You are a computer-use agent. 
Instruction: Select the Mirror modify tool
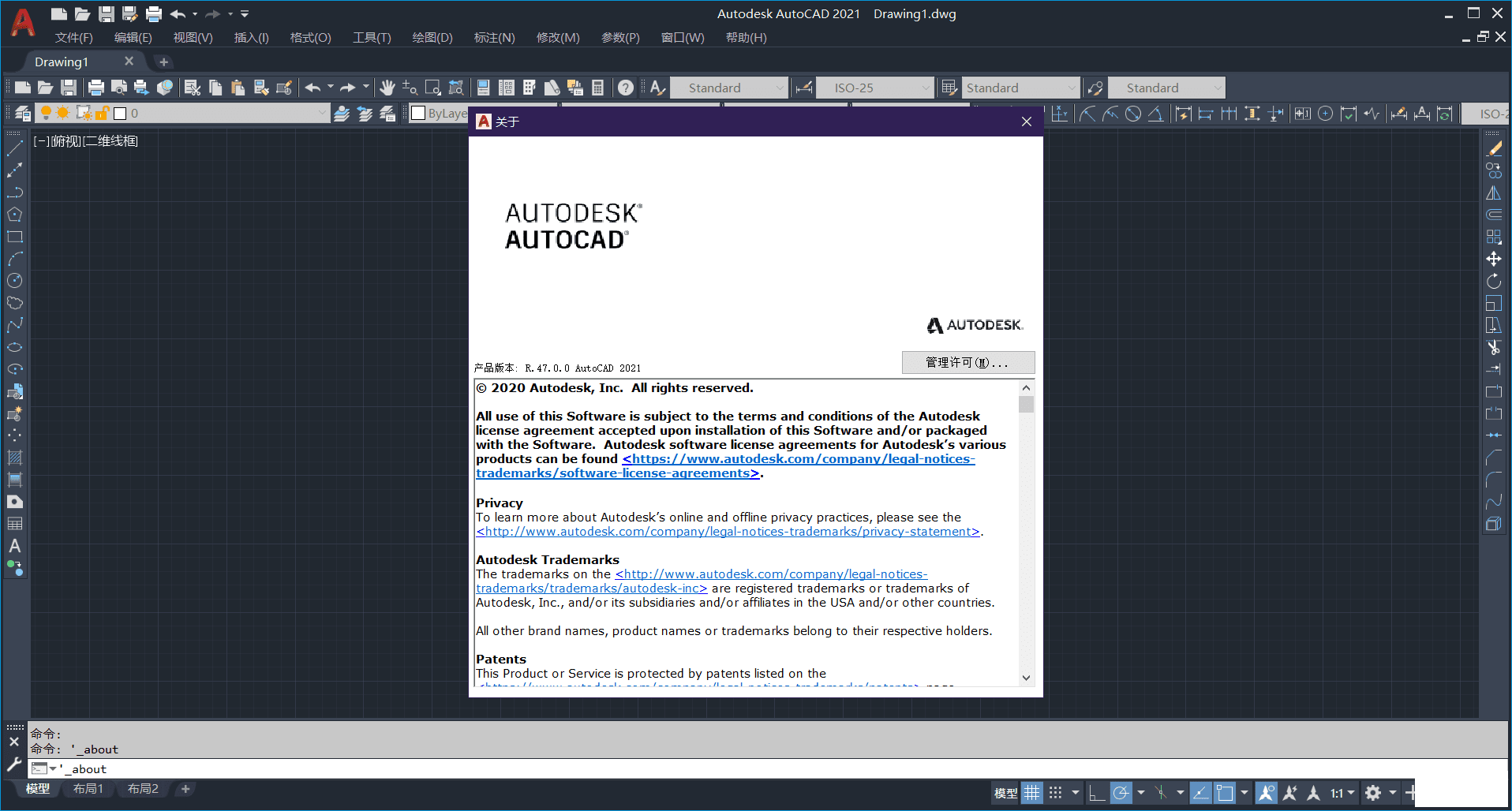click(x=1494, y=192)
